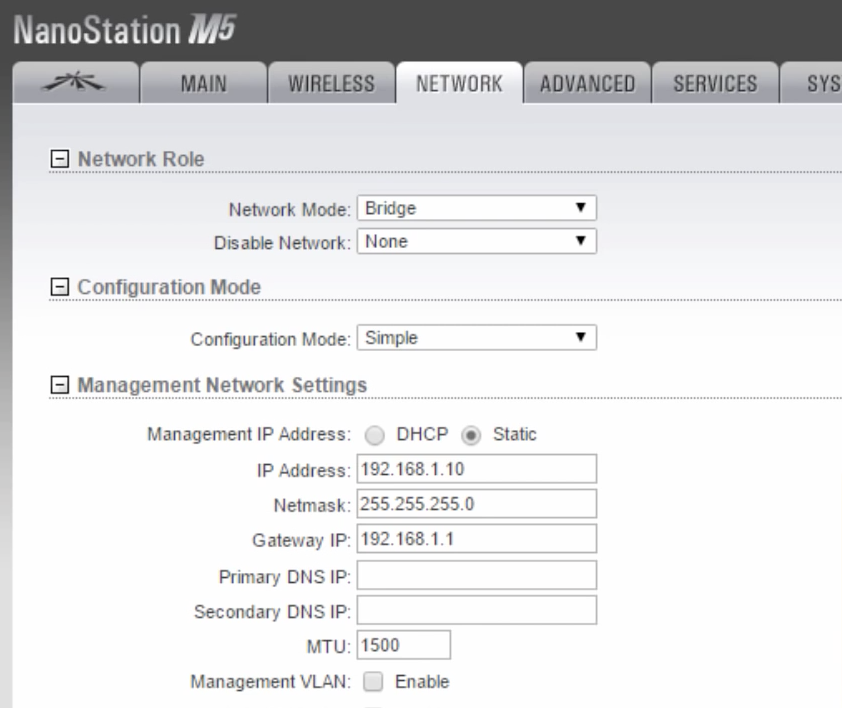
Task: Click the MTU field showing 1500
Action: point(404,645)
